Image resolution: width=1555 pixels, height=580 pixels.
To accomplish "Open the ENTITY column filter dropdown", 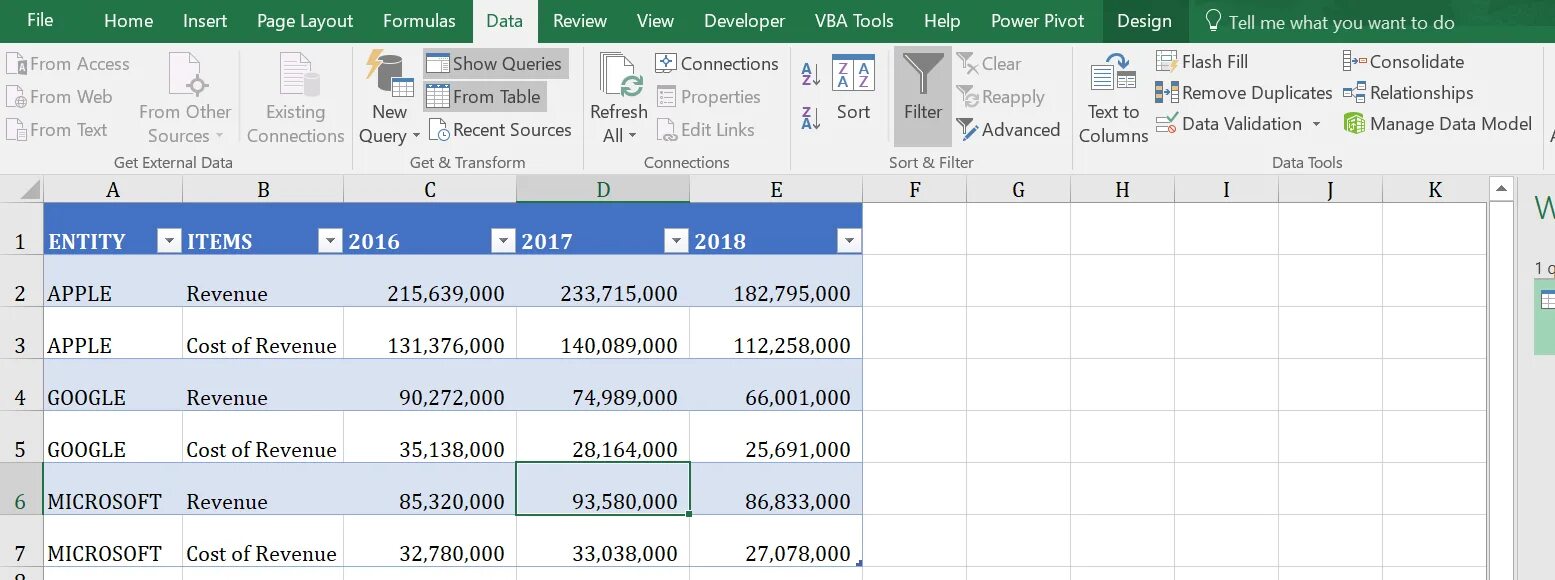I will [x=169, y=240].
